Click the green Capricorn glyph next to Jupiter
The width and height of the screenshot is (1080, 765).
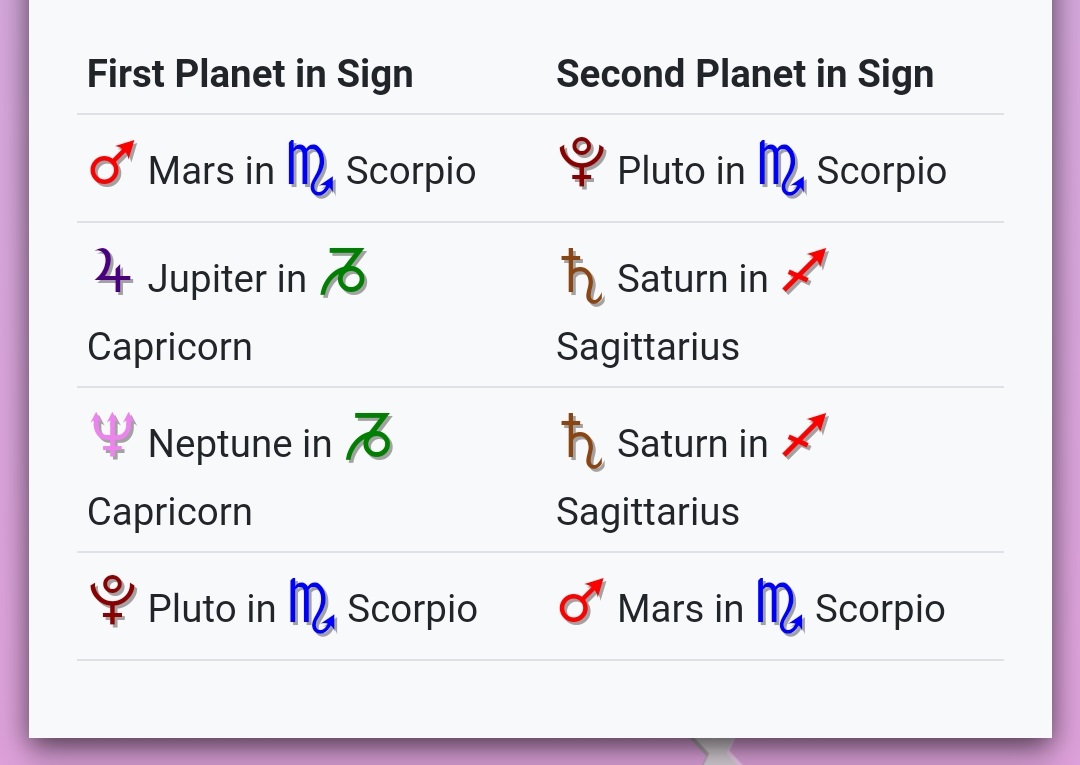pyautogui.click(x=344, y=273)
